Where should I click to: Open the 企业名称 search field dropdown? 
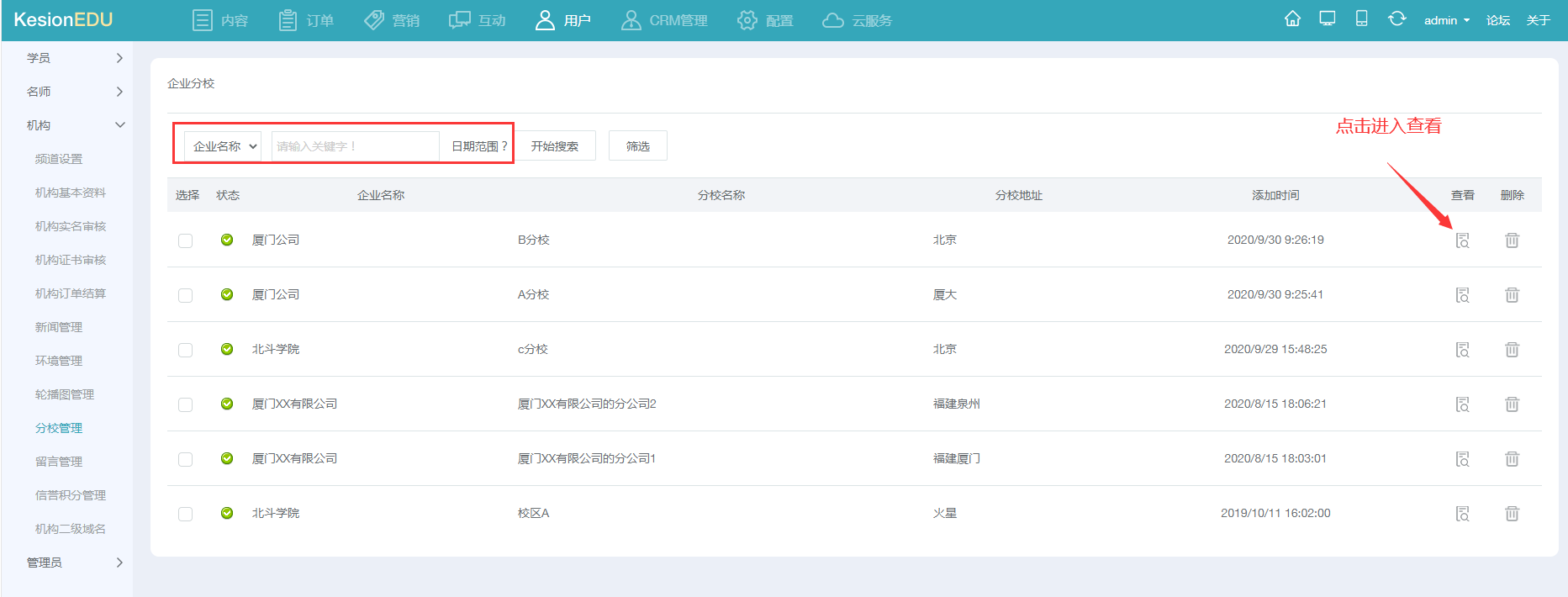click(x=223, y=146)
